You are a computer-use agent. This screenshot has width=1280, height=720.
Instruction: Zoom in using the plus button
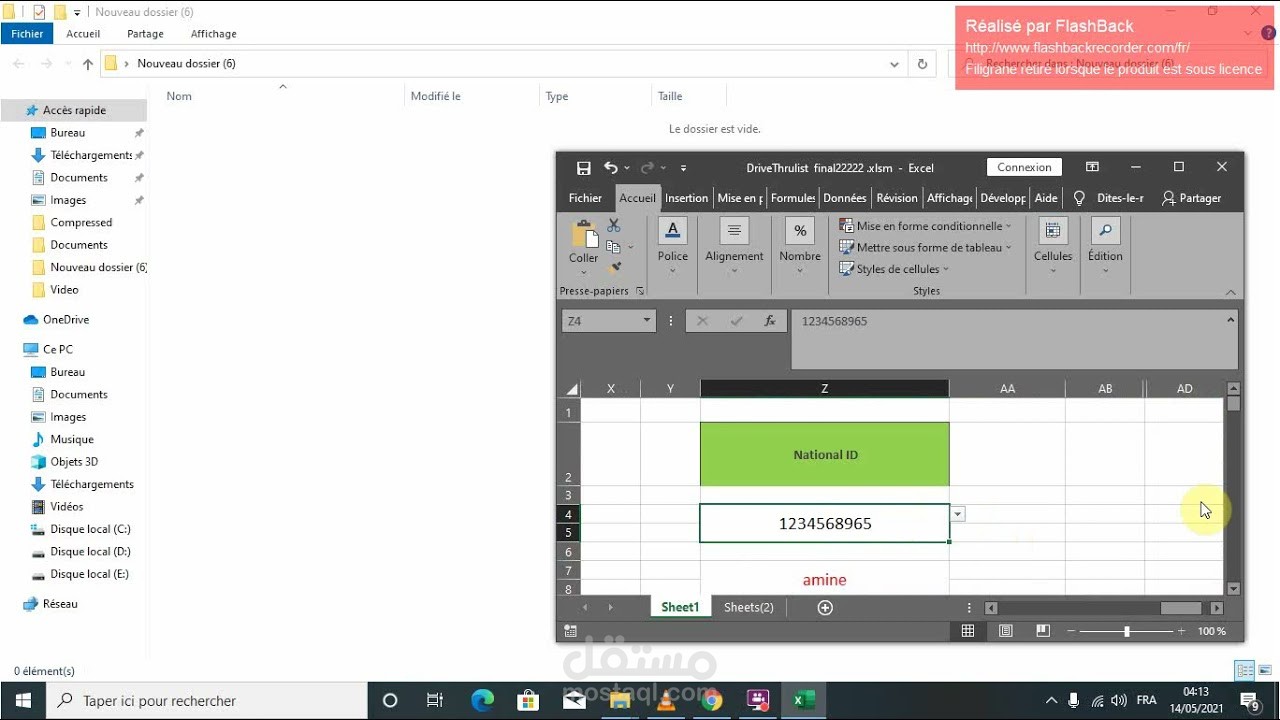coord(1181,631)
